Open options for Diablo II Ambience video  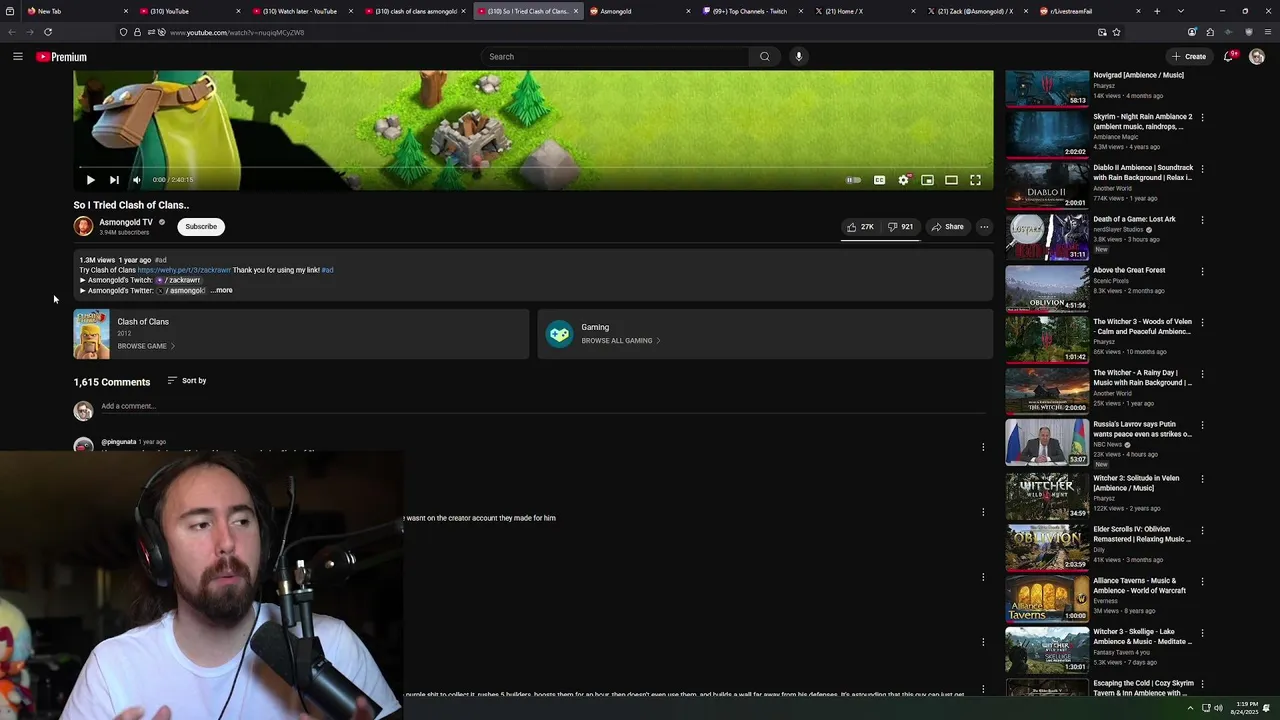[1202, 169]
